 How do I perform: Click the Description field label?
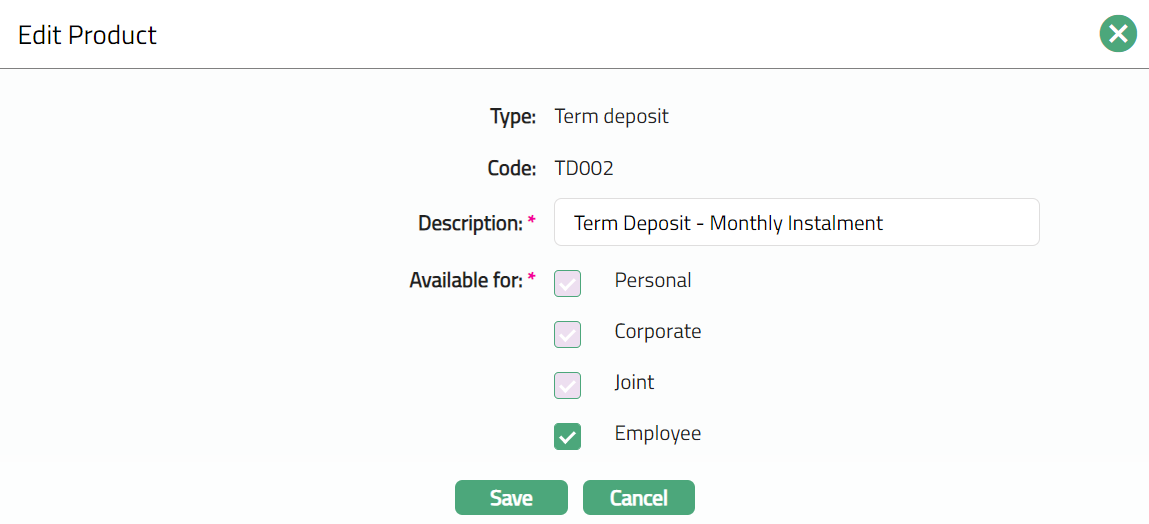tap(470, 223)
